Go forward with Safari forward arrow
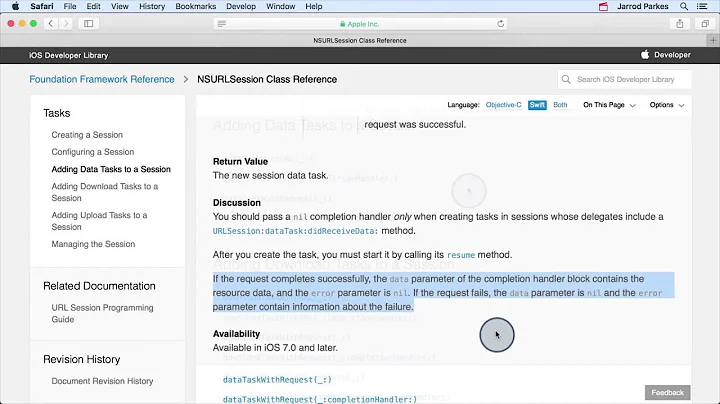Image resolution: width=720 pixels, height=404 pixels. (66, 23)
